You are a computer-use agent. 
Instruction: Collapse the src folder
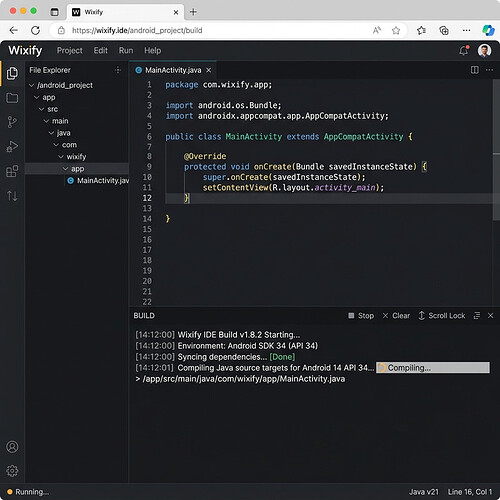tap(41, 109)
